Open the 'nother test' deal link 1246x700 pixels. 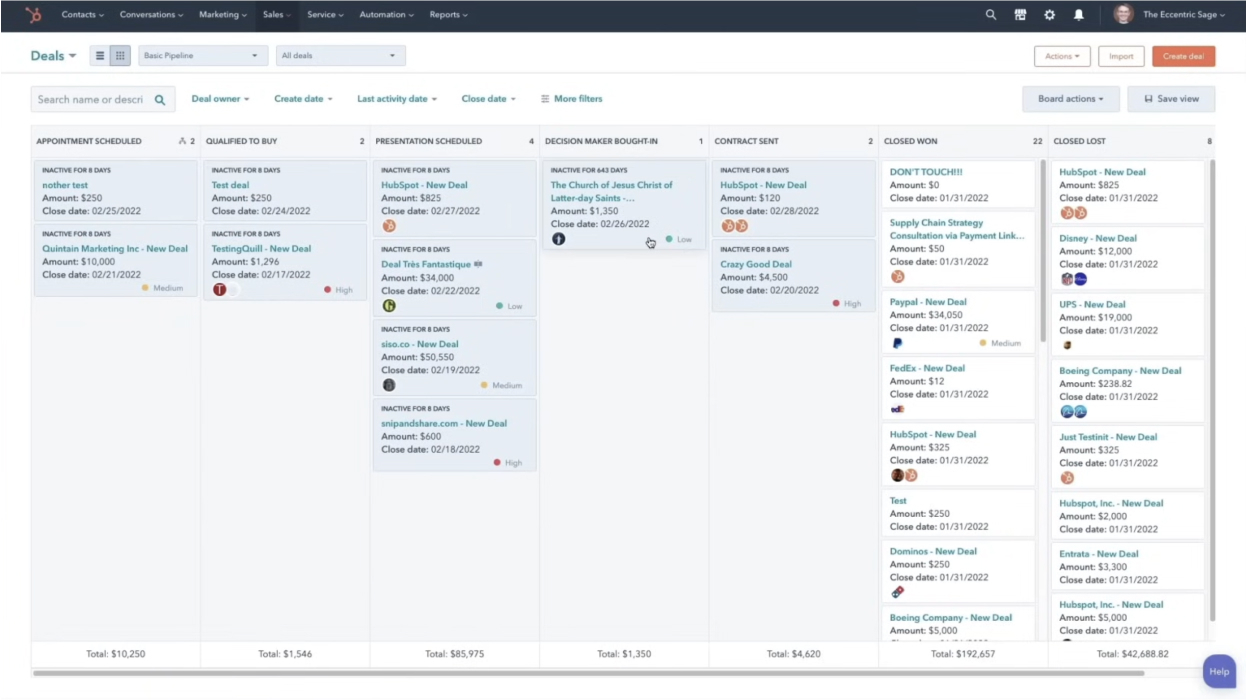coord(65,185)
